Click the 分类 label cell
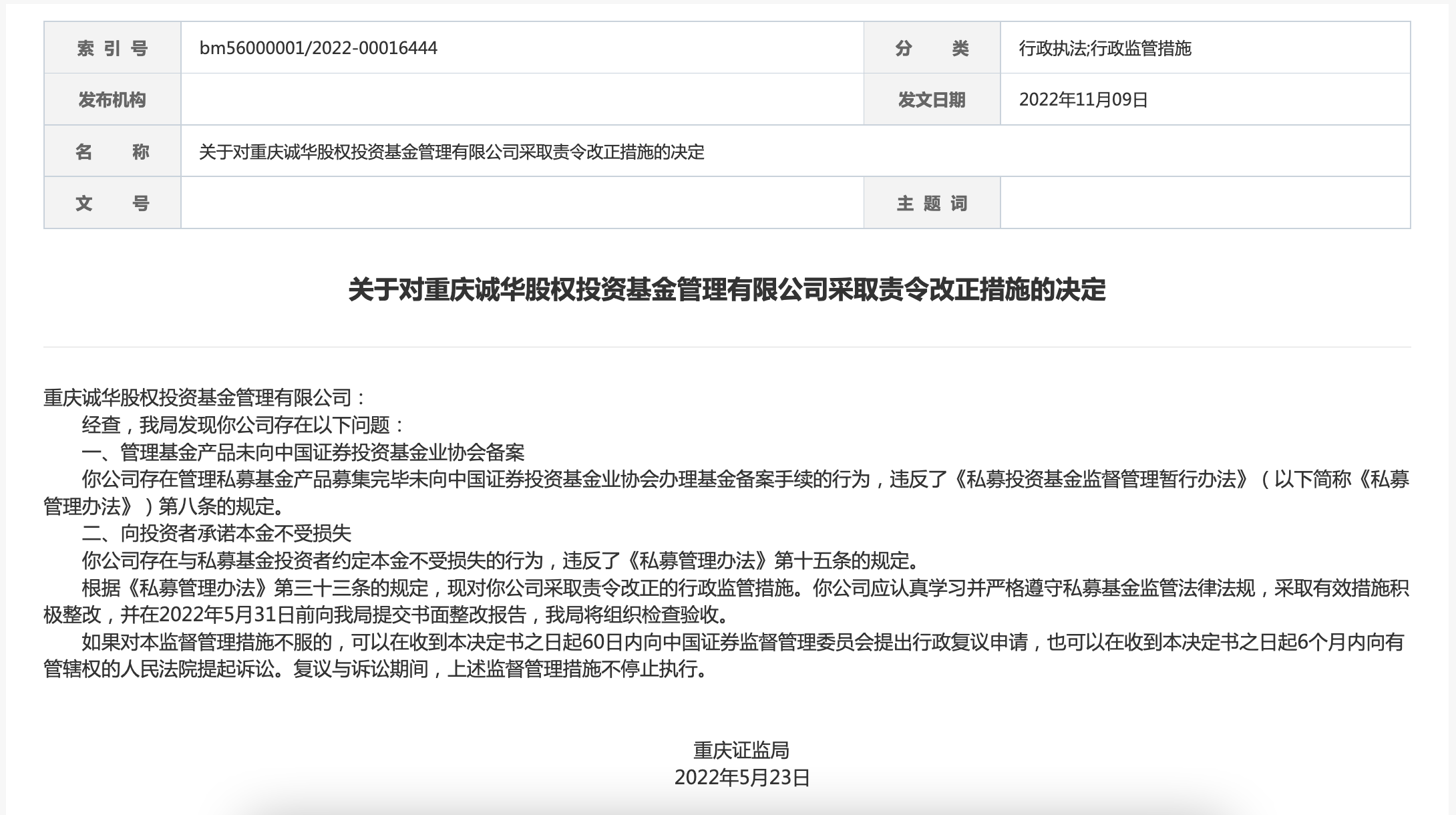This screenshot has height=815, width=1456. point(932,48)
